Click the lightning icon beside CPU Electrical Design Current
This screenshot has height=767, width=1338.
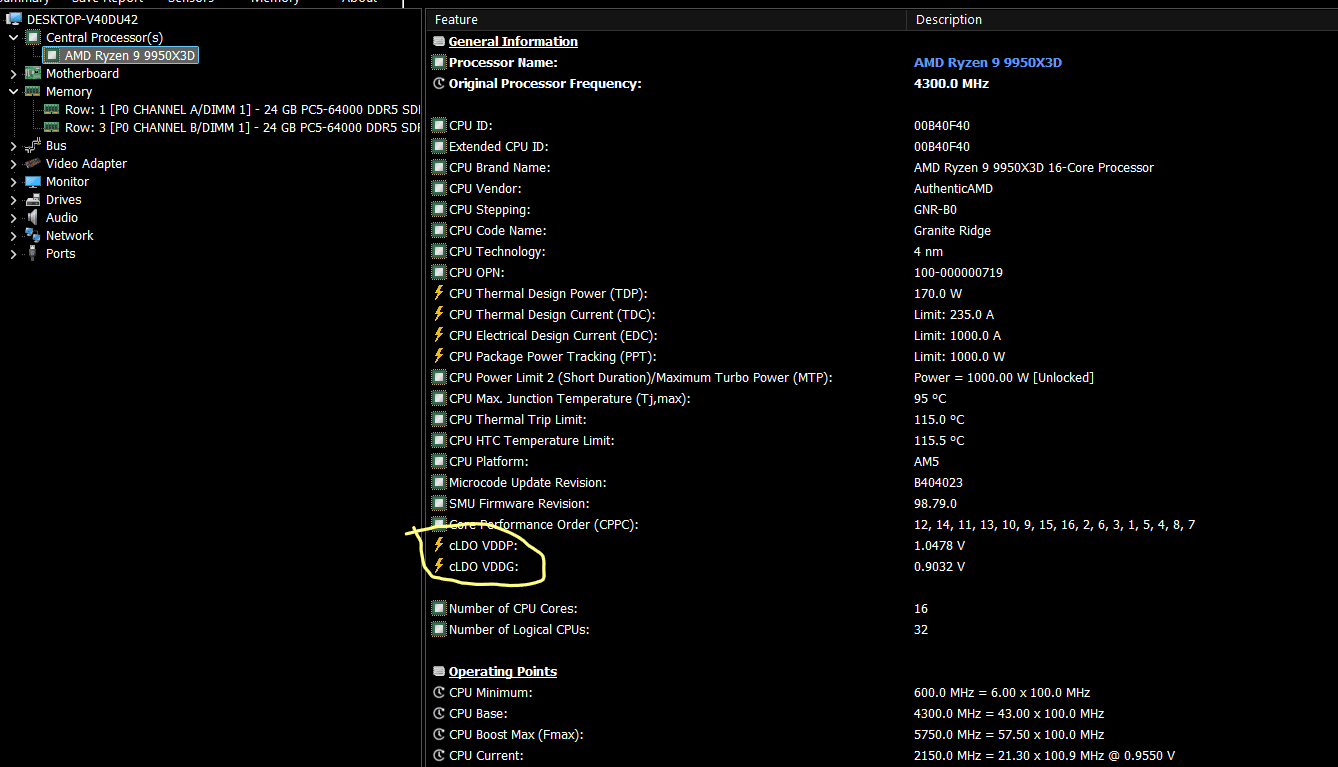point(438,335)
